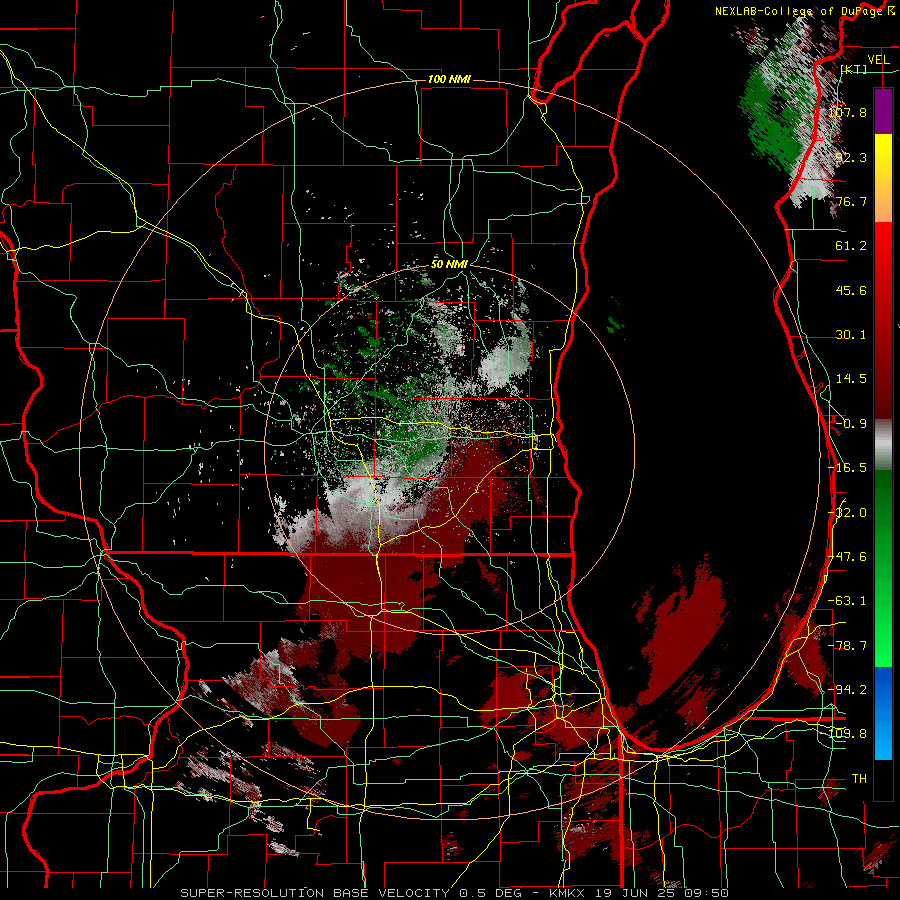Click the red segment of the velocity scale
Image resolution: width=900 pixels, height=900 pixels.
click(x=883, y=320)
